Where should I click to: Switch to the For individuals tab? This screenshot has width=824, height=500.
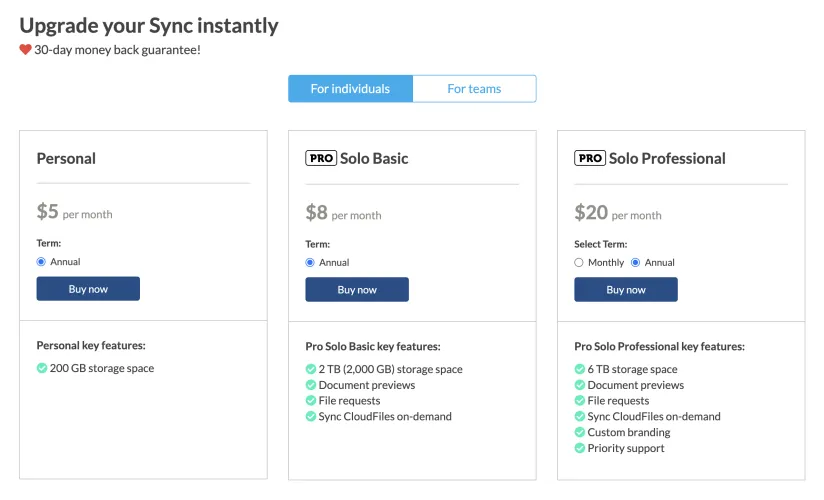pos(350,89)
